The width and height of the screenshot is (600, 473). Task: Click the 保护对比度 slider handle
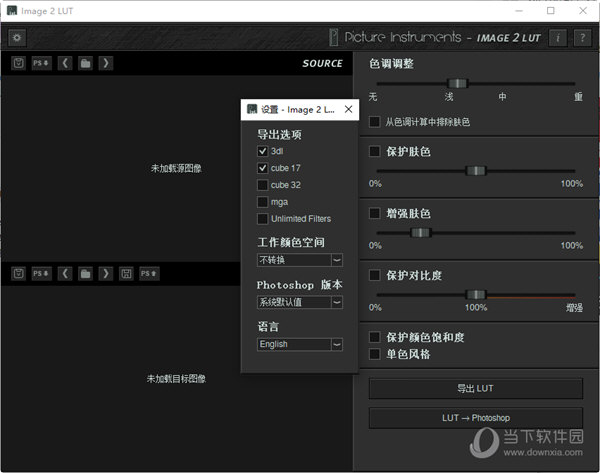(476, 295)
